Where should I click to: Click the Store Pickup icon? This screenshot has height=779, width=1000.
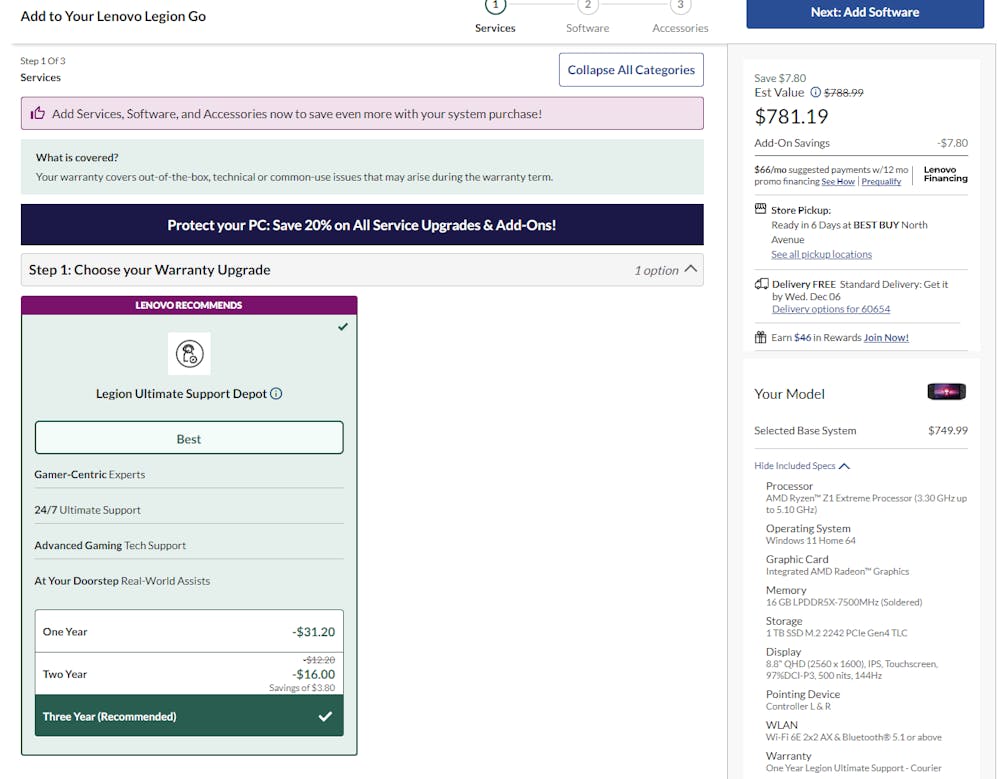click(x=760, y=209)
